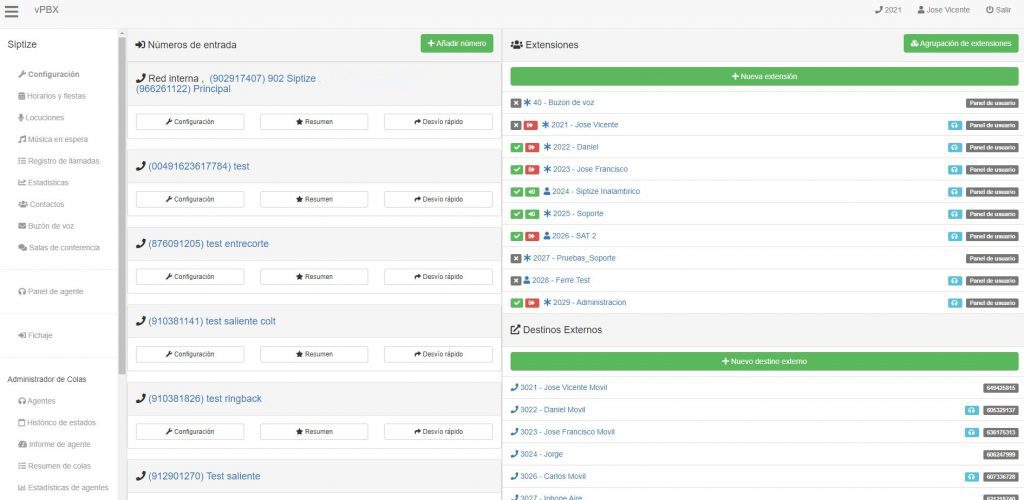
Task: Click the Añadir número button
Action: click(456, 44)
